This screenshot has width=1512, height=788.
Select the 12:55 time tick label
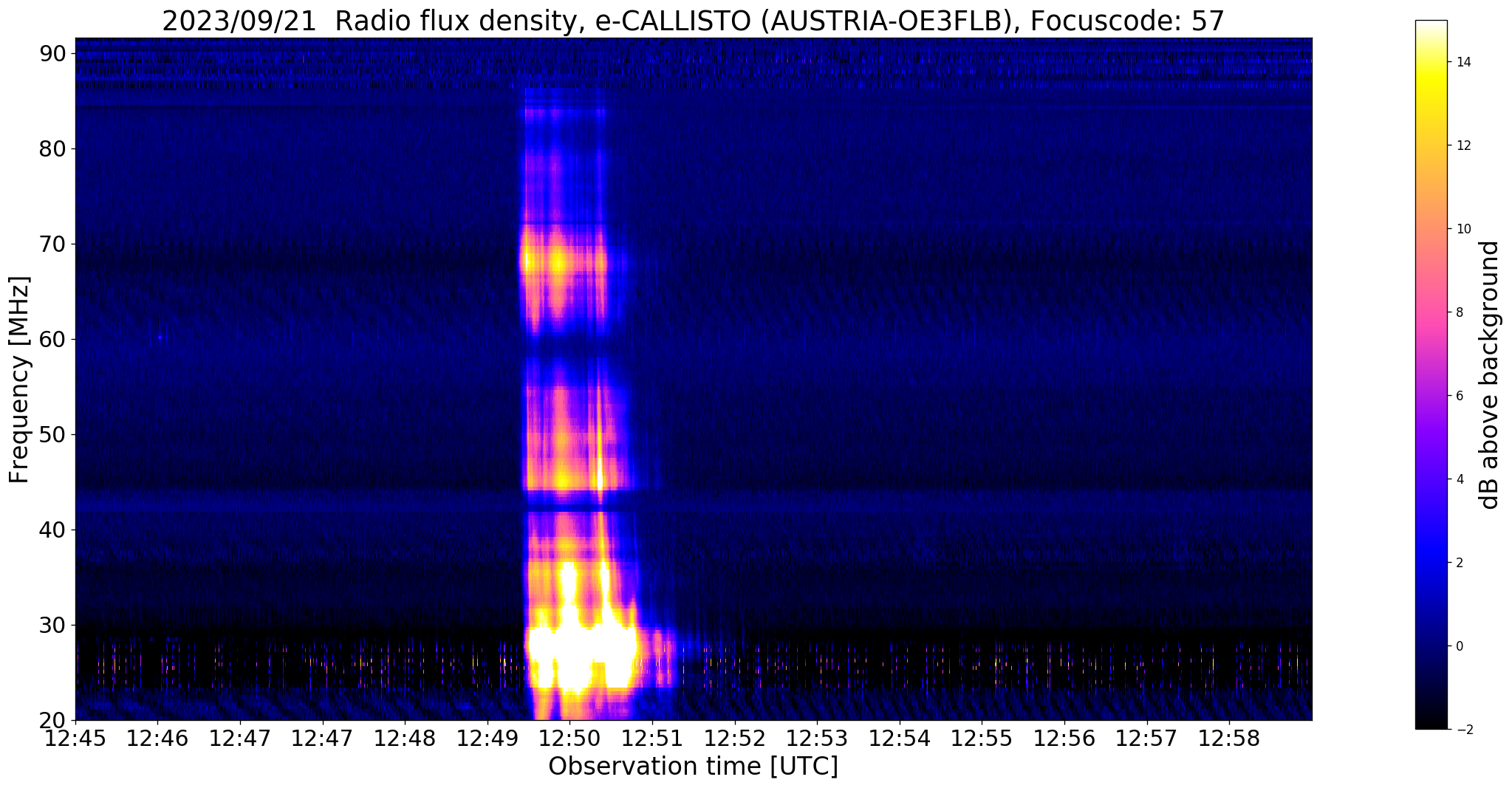[982, 739]
